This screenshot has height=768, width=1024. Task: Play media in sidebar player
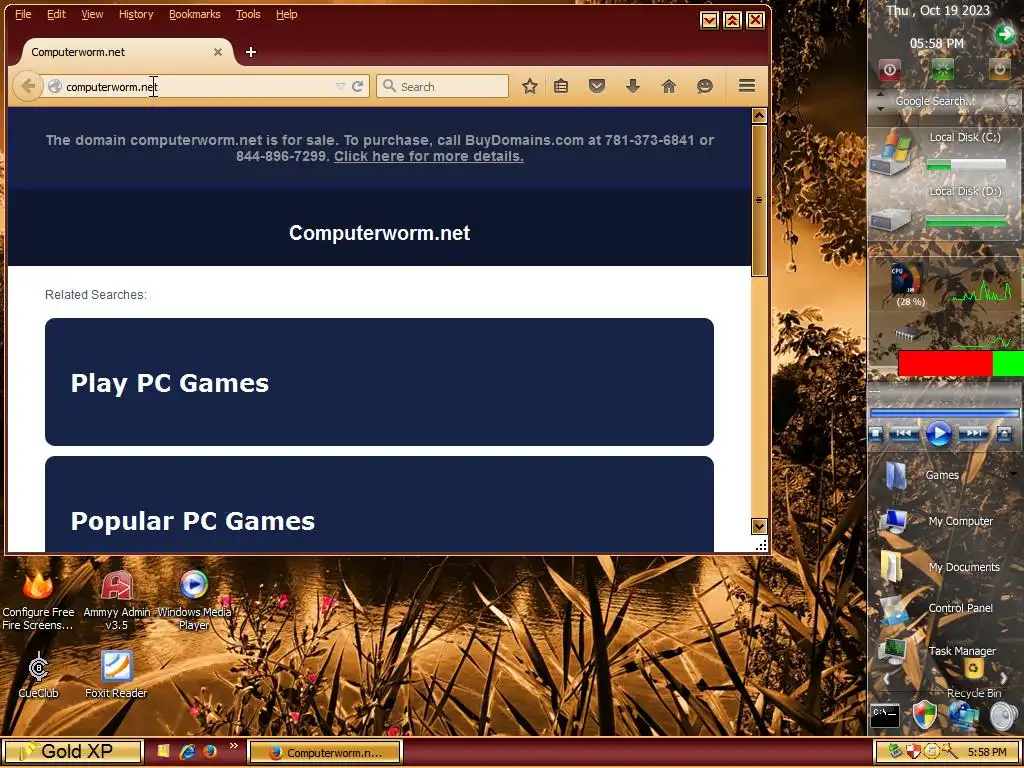[x=938, y=433]
